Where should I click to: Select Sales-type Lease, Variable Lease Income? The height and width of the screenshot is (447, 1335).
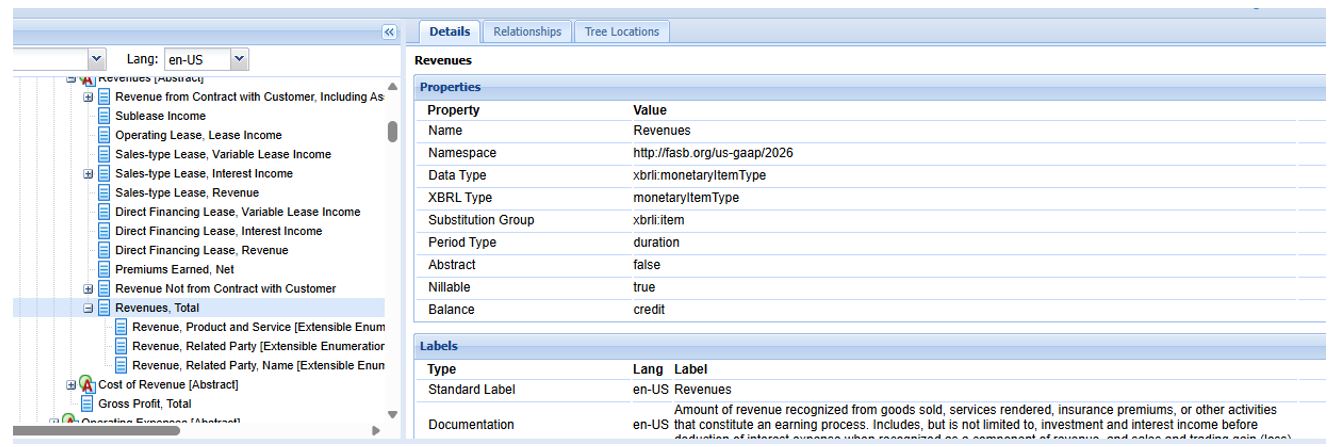click(x=223, y=154)
